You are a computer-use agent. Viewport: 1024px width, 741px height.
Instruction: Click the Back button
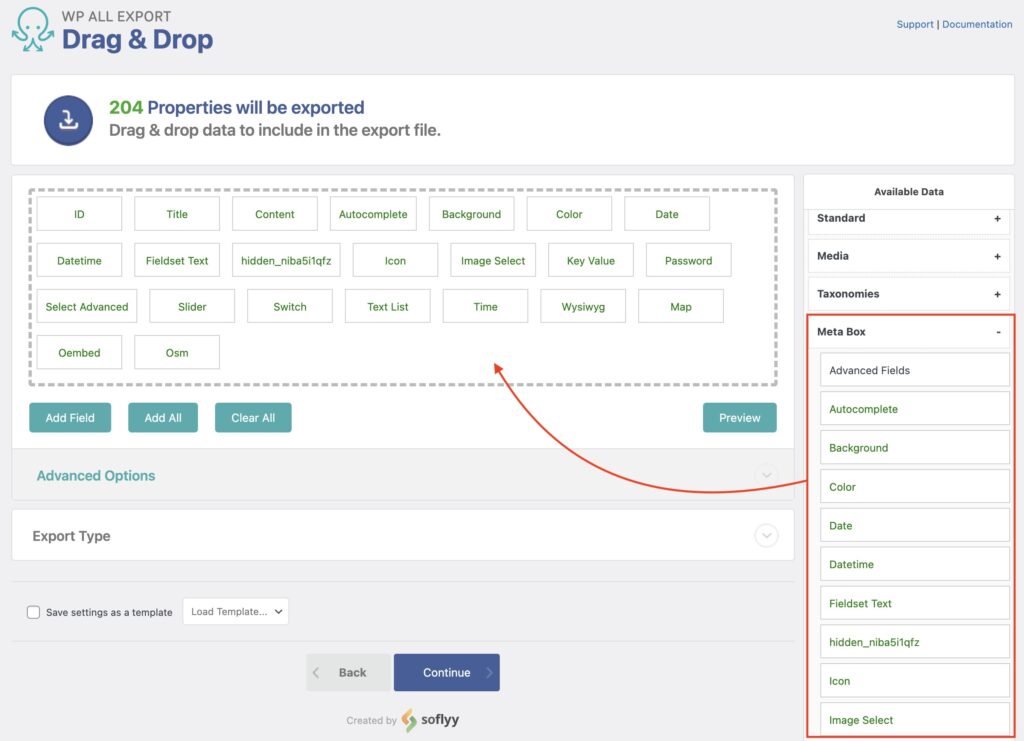[x=348, y=672]
